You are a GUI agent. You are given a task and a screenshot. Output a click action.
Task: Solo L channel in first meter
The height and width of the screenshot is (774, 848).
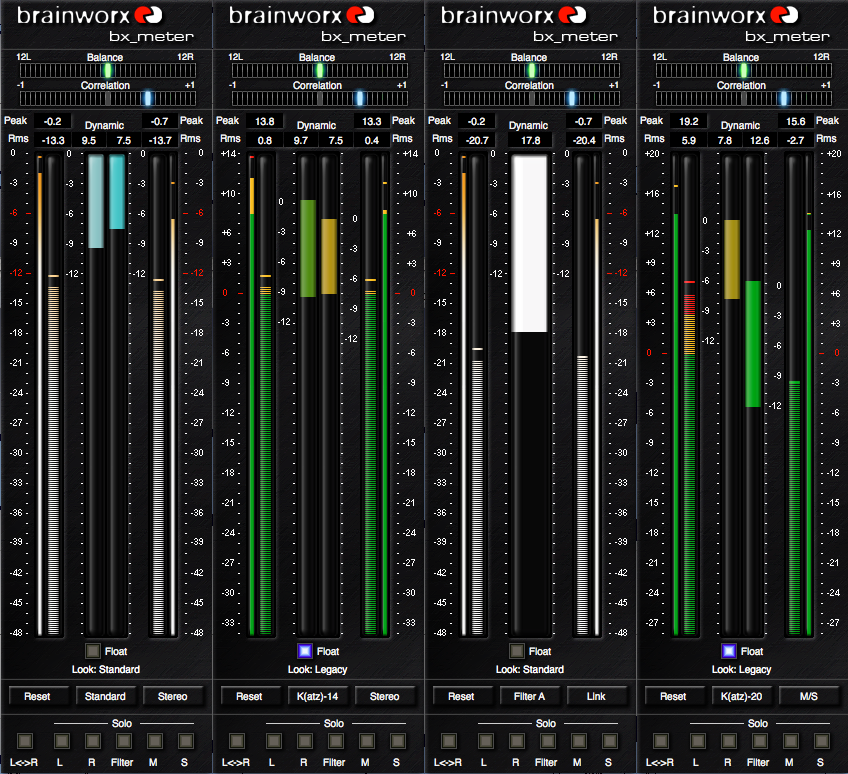click(62, 741)
